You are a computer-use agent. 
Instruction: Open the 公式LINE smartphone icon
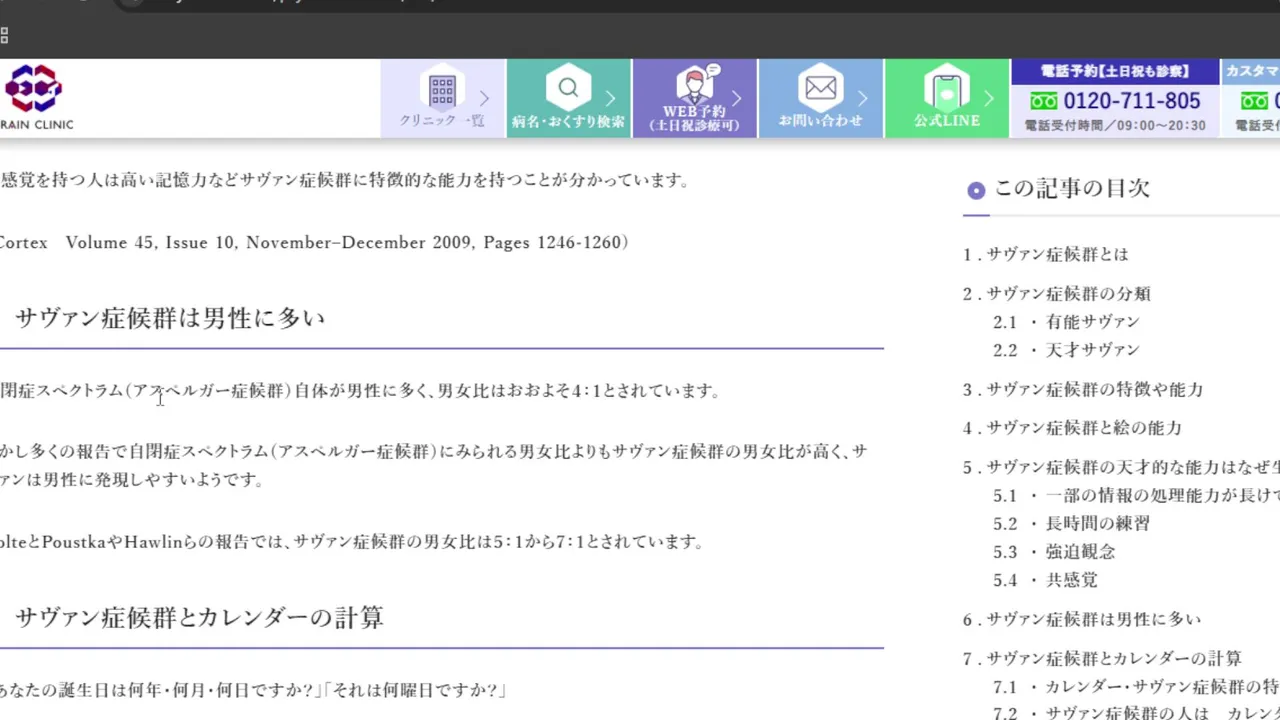tap(947, 89)
